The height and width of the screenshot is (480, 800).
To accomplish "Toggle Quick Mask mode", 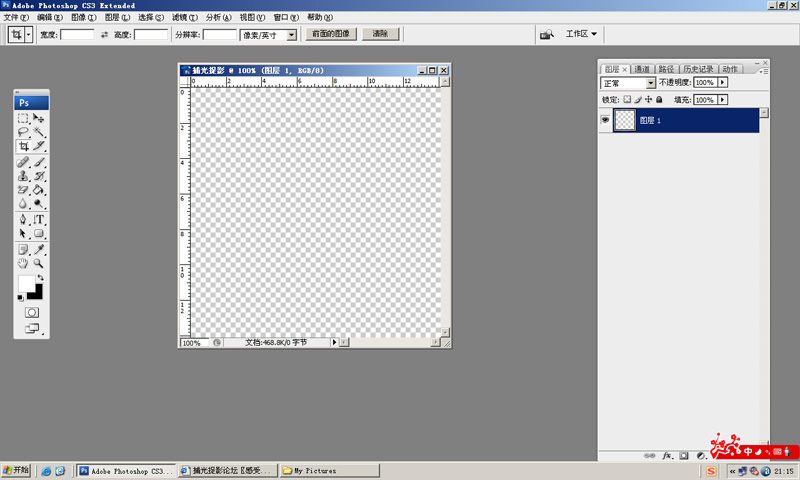I will pyautogui.click(x=32, y=312).
